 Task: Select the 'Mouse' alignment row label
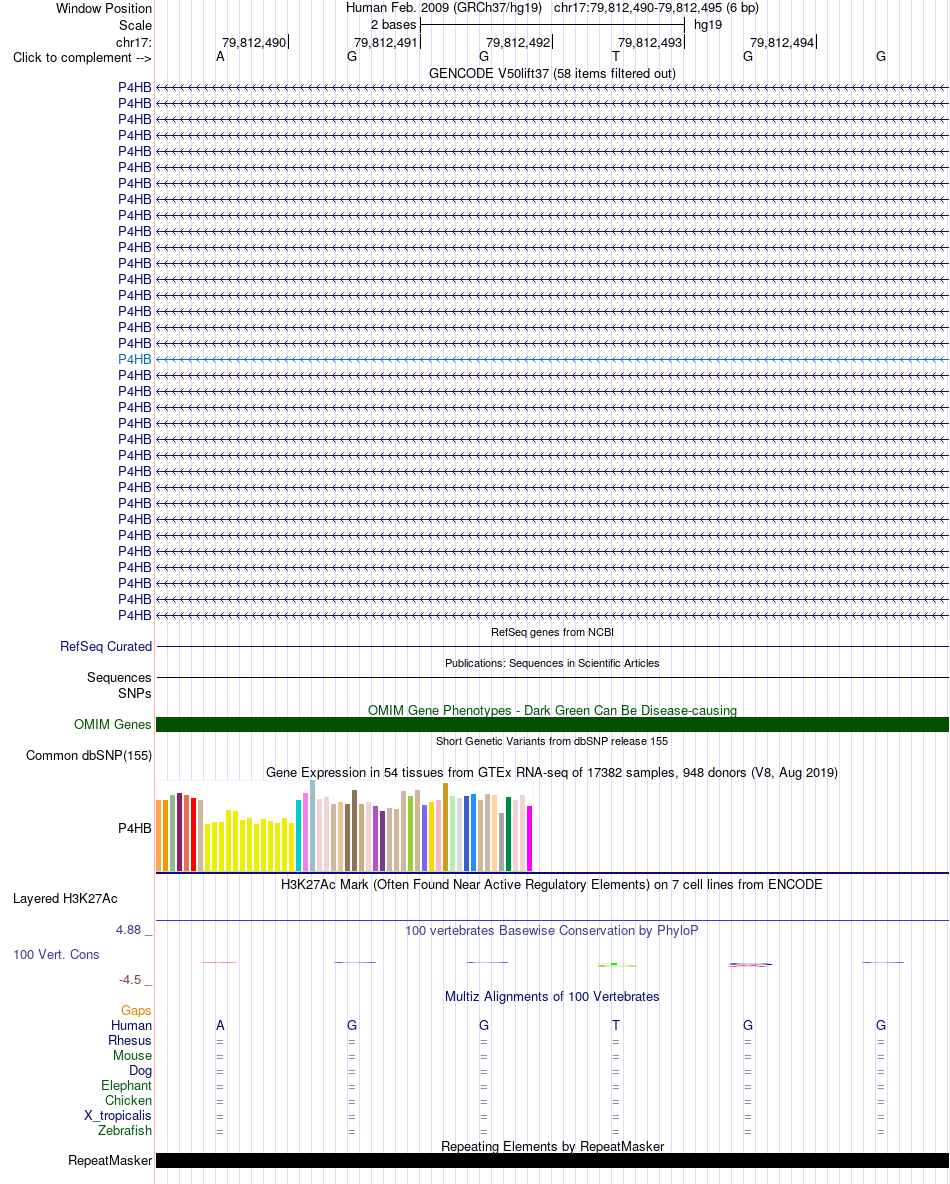(132, 1056)
